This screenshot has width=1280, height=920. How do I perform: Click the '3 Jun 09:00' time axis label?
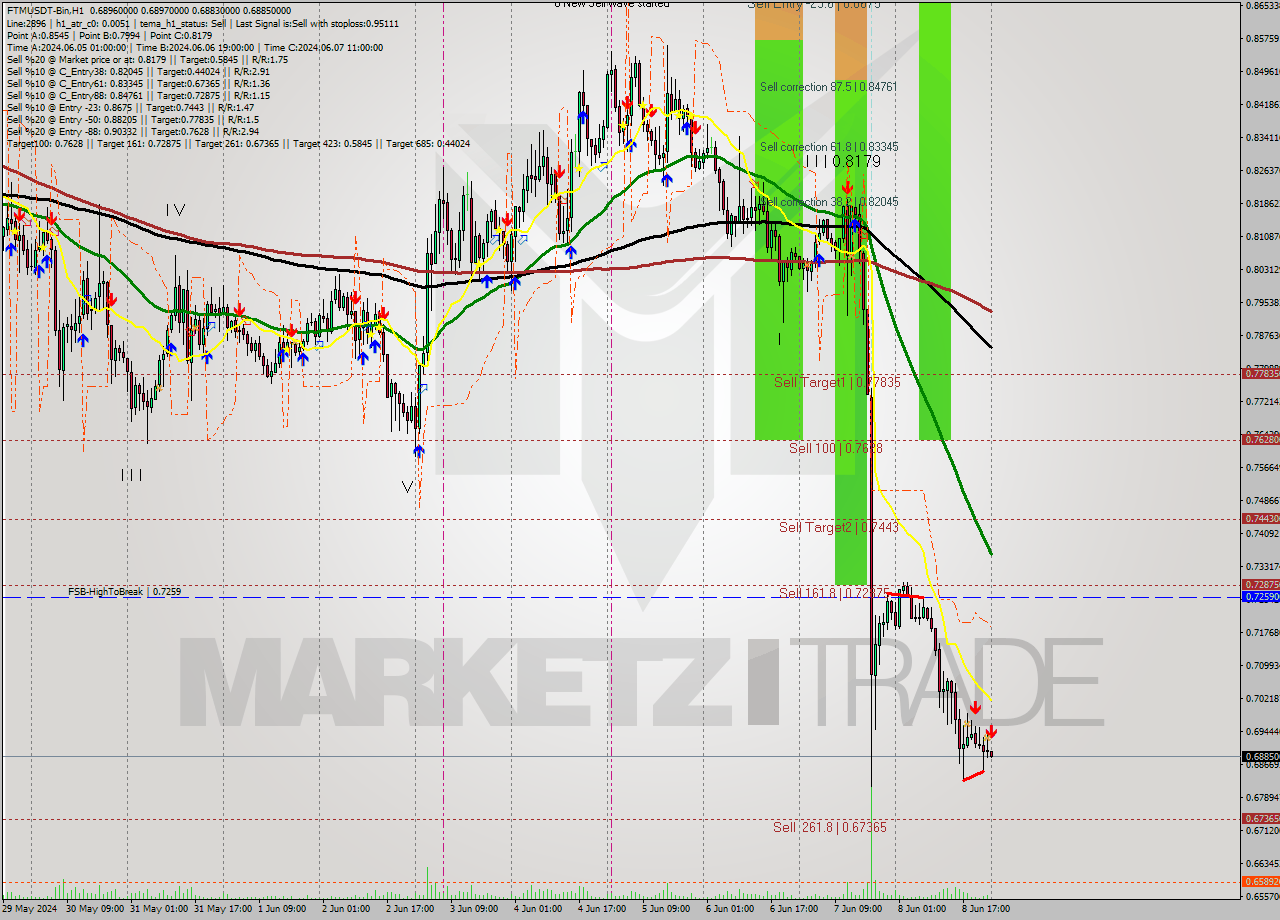pos(474,909)
